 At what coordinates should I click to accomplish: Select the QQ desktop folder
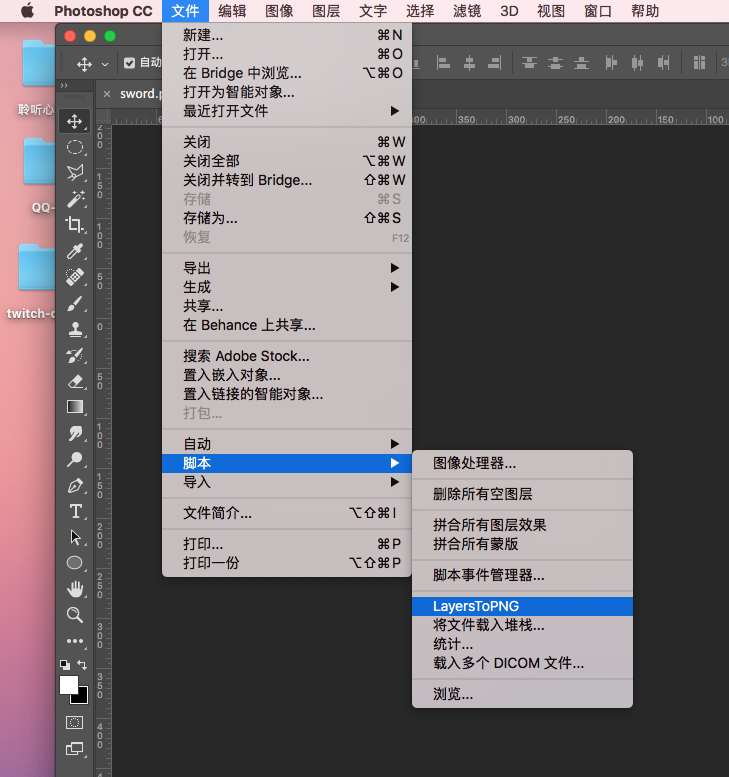pos(40,162)
